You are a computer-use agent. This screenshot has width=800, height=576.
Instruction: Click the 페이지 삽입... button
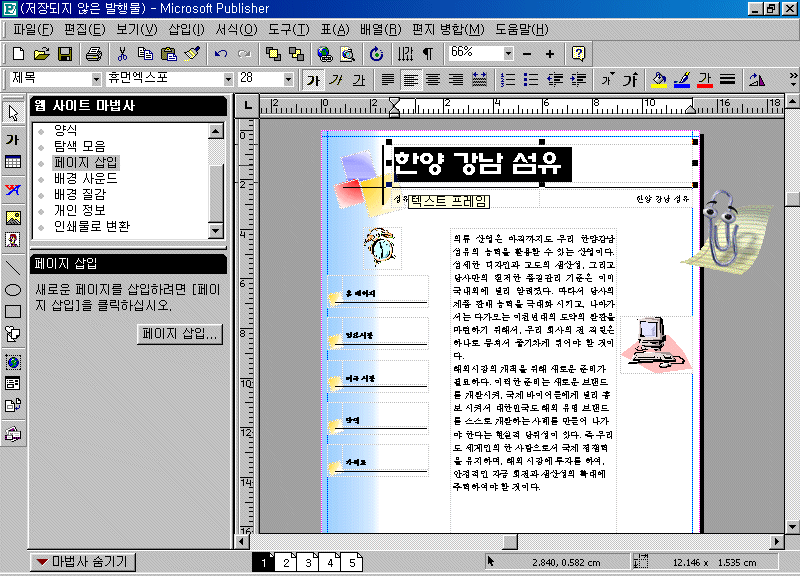(180, 334)
